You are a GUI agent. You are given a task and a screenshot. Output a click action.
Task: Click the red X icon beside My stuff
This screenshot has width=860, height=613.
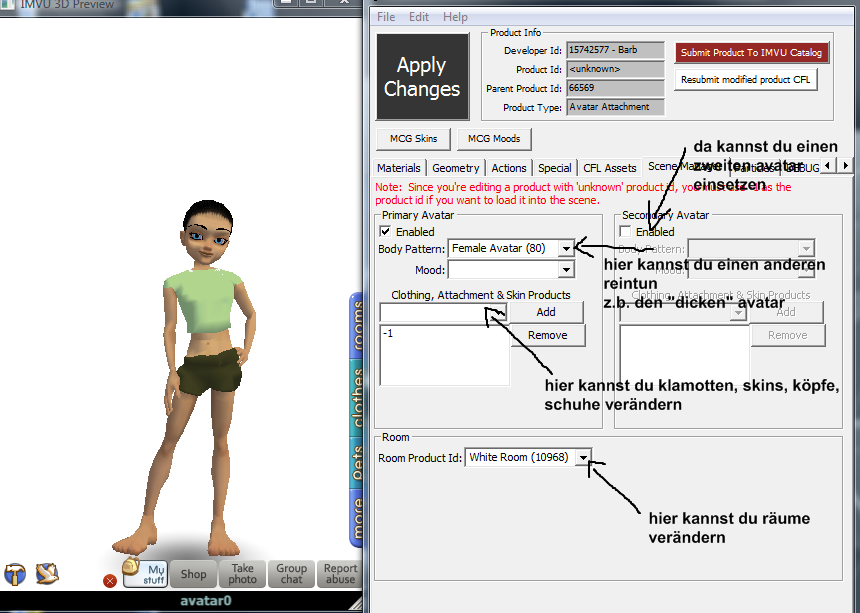coord(110,581)
